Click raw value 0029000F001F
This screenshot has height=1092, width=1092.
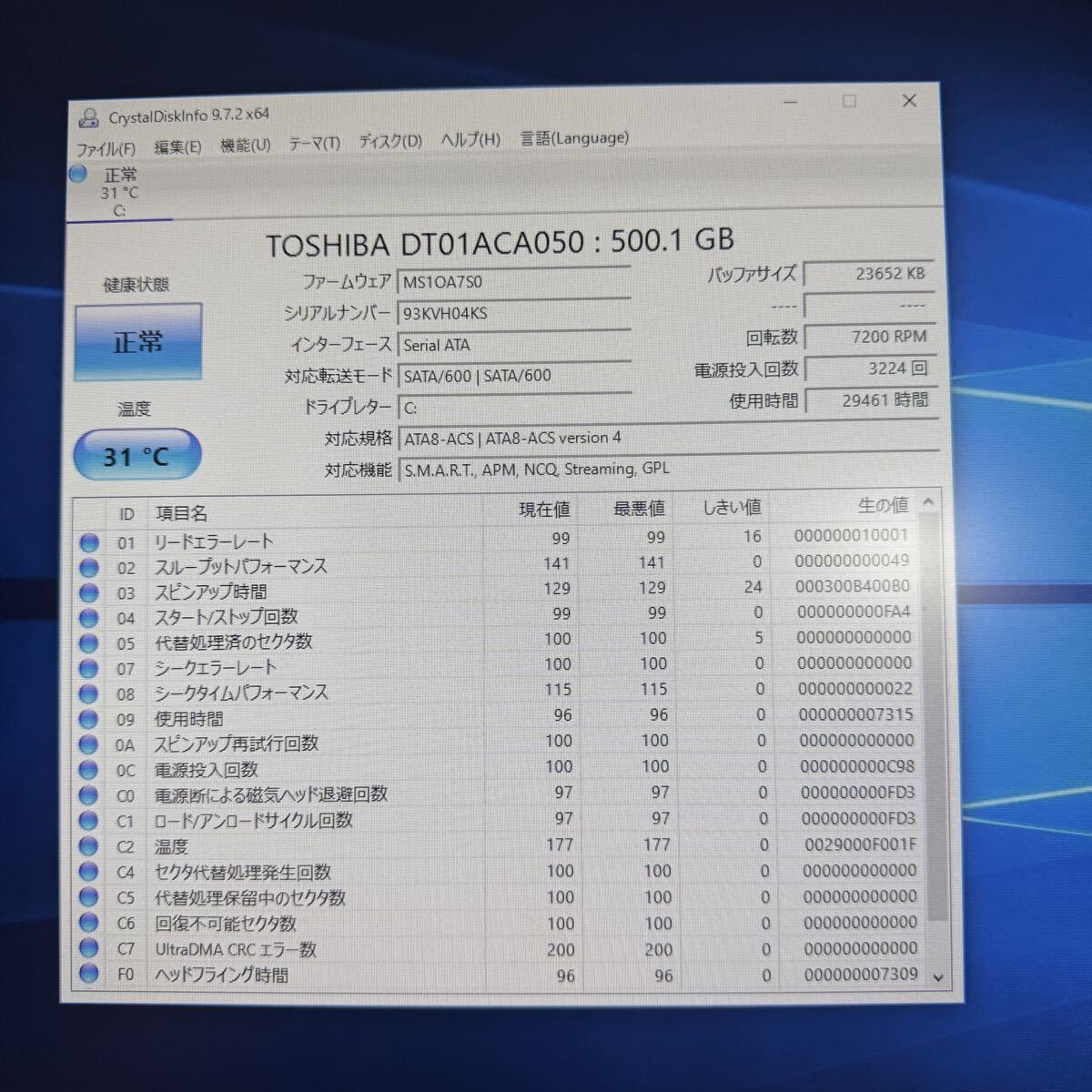[x=860, y=844]
